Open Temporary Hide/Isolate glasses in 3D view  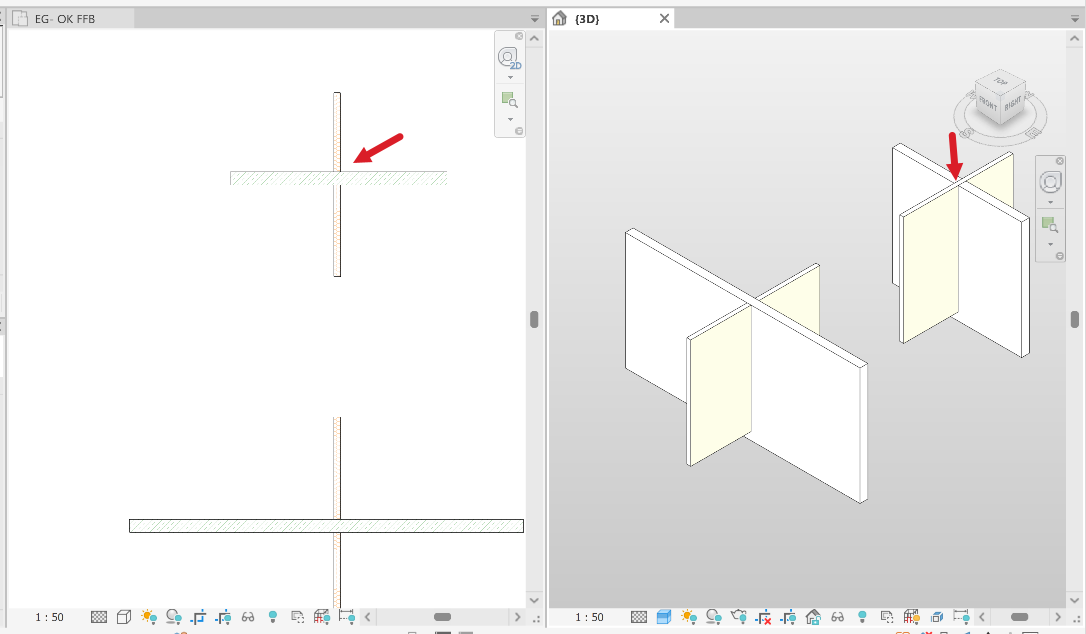pos(837,617)
